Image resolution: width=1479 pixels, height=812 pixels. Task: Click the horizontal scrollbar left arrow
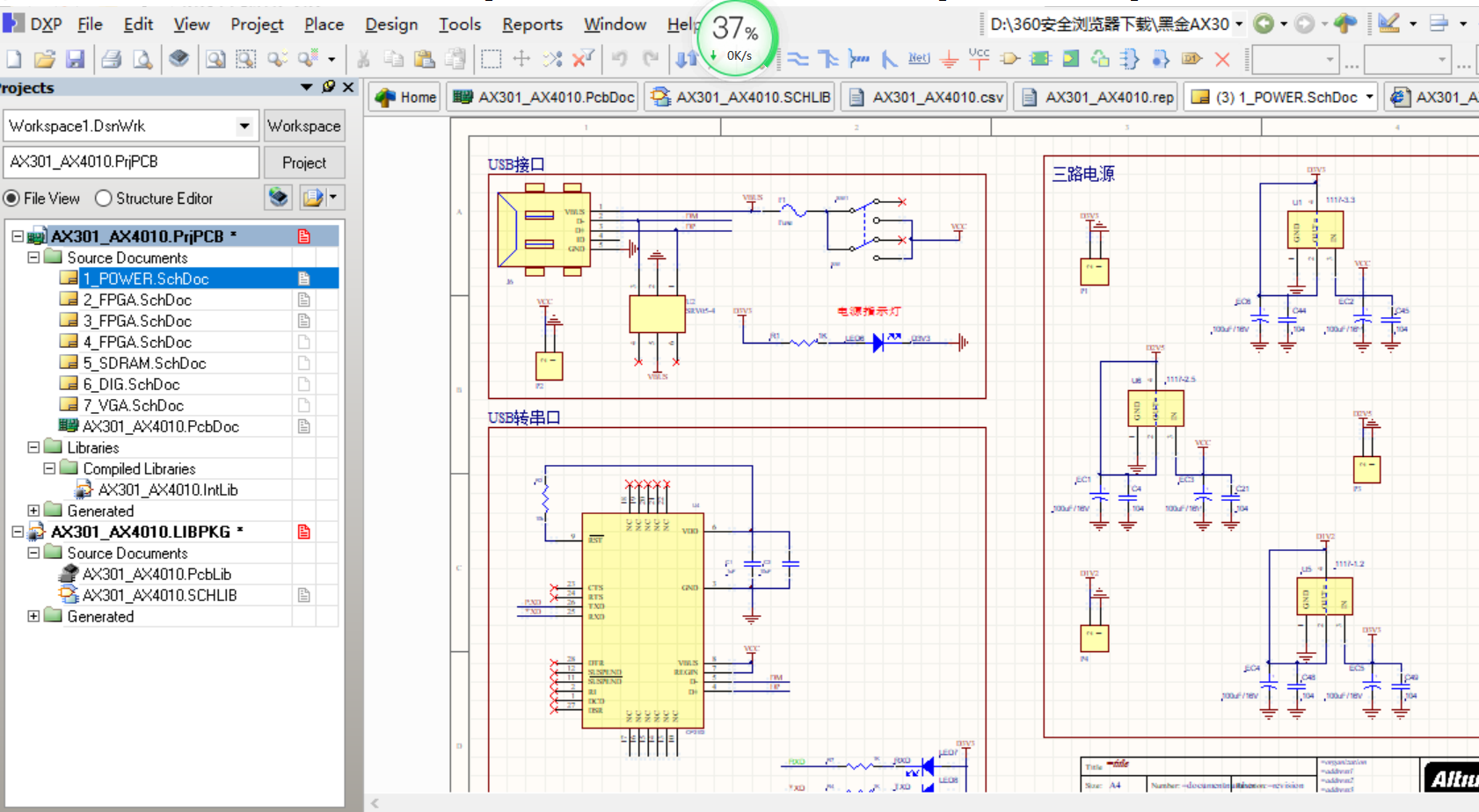coord(375,802)
